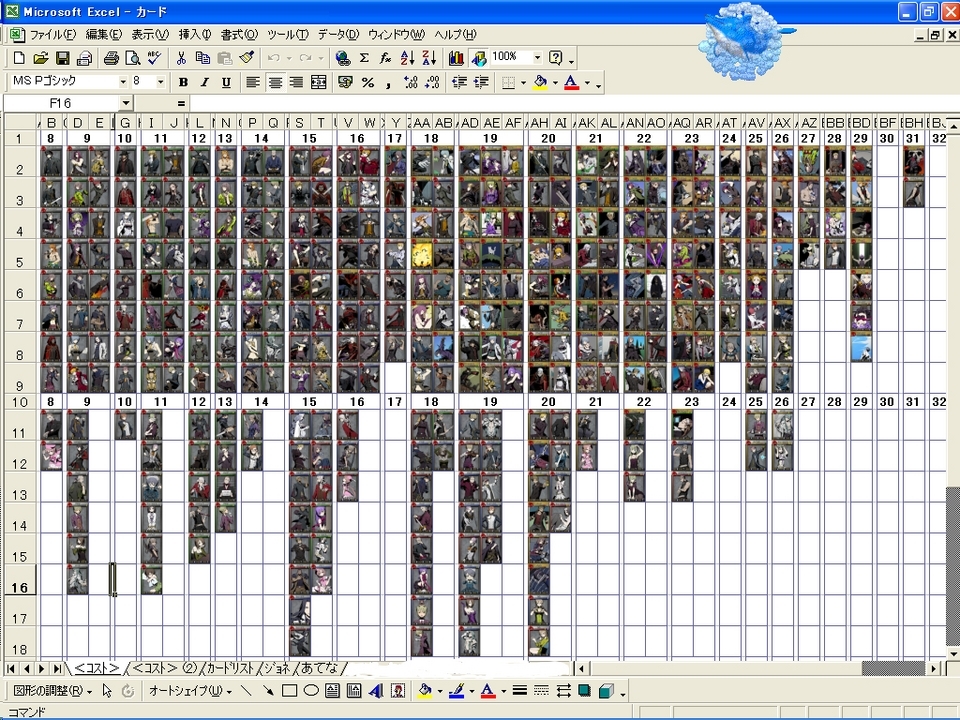Open the 100% zoom dropdown
Viewport: 960px width, 720px height.
[537, 58]
